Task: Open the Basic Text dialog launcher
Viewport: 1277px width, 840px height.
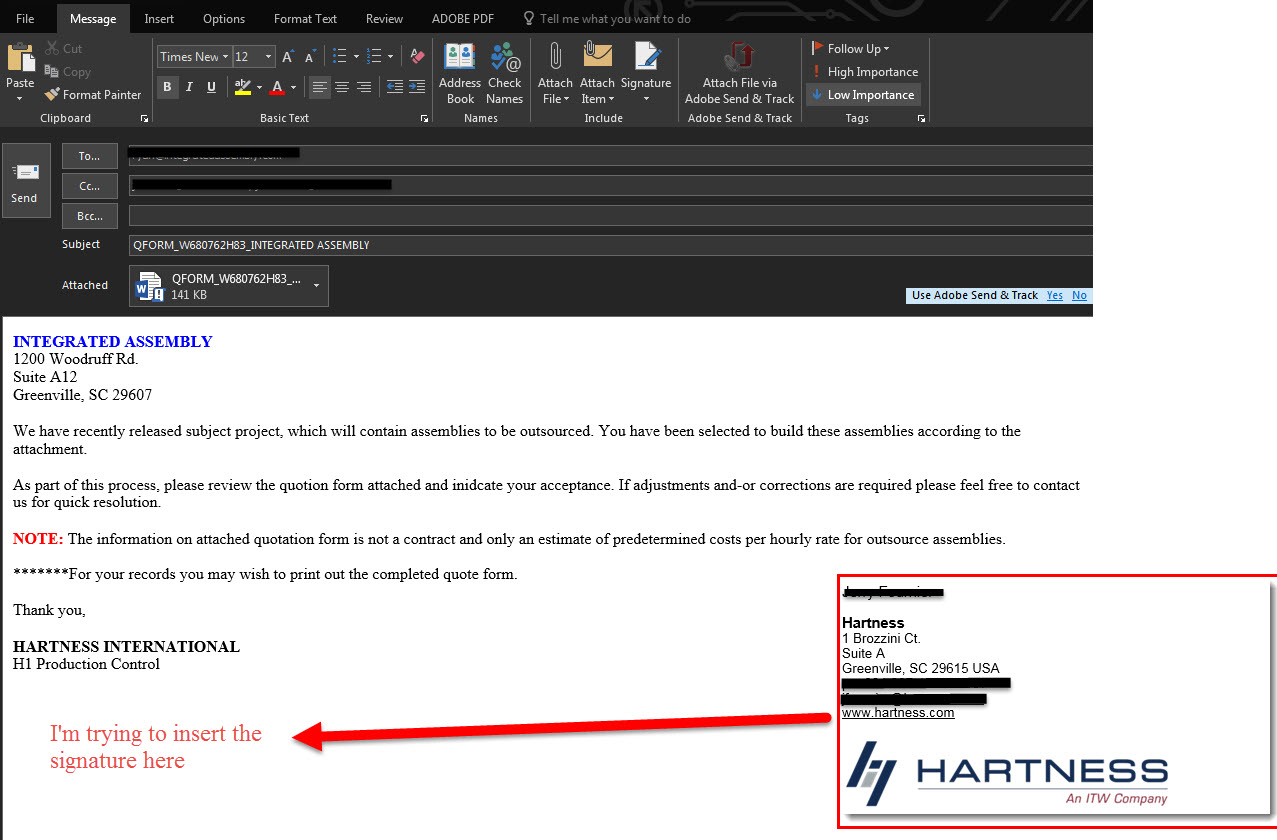Action: point(424,119)
